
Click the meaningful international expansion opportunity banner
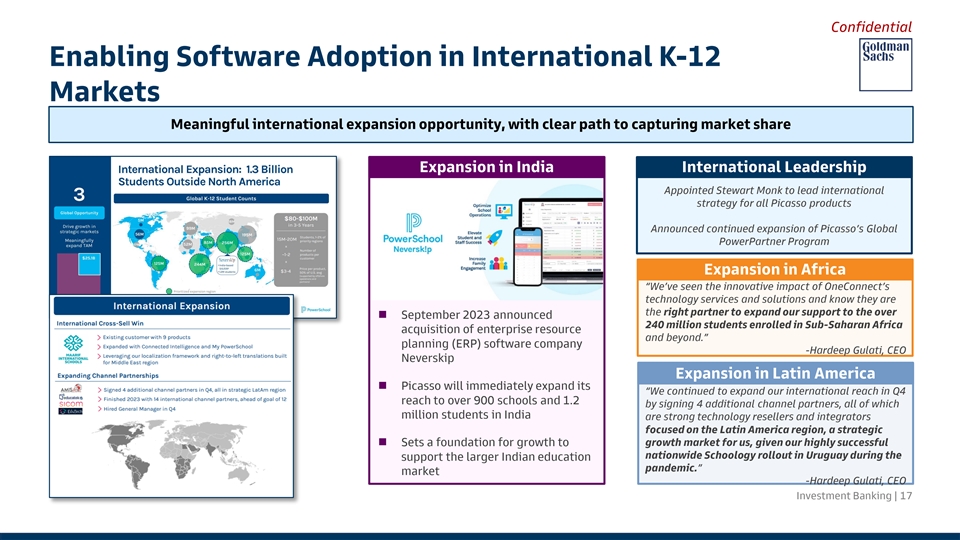(480, 125)
